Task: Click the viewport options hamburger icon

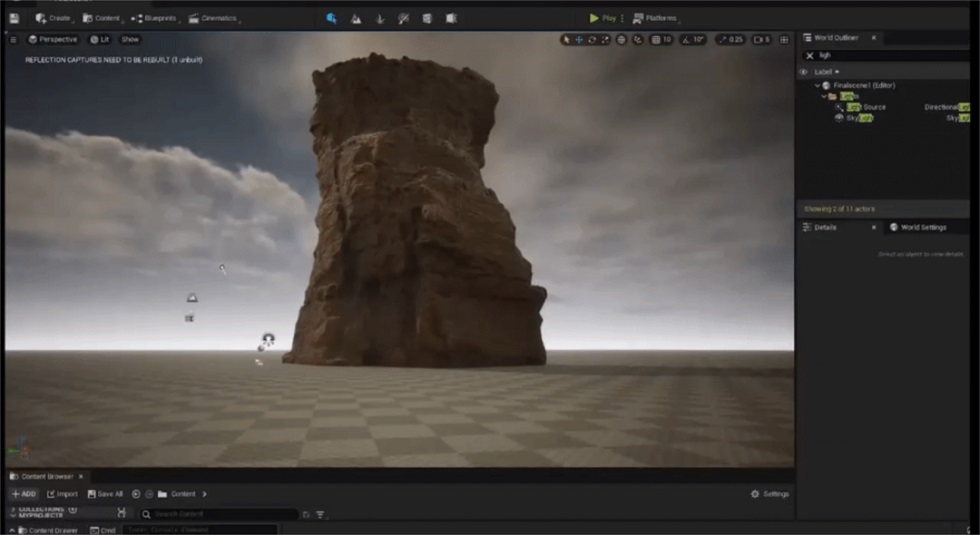Action: point(13,39)
